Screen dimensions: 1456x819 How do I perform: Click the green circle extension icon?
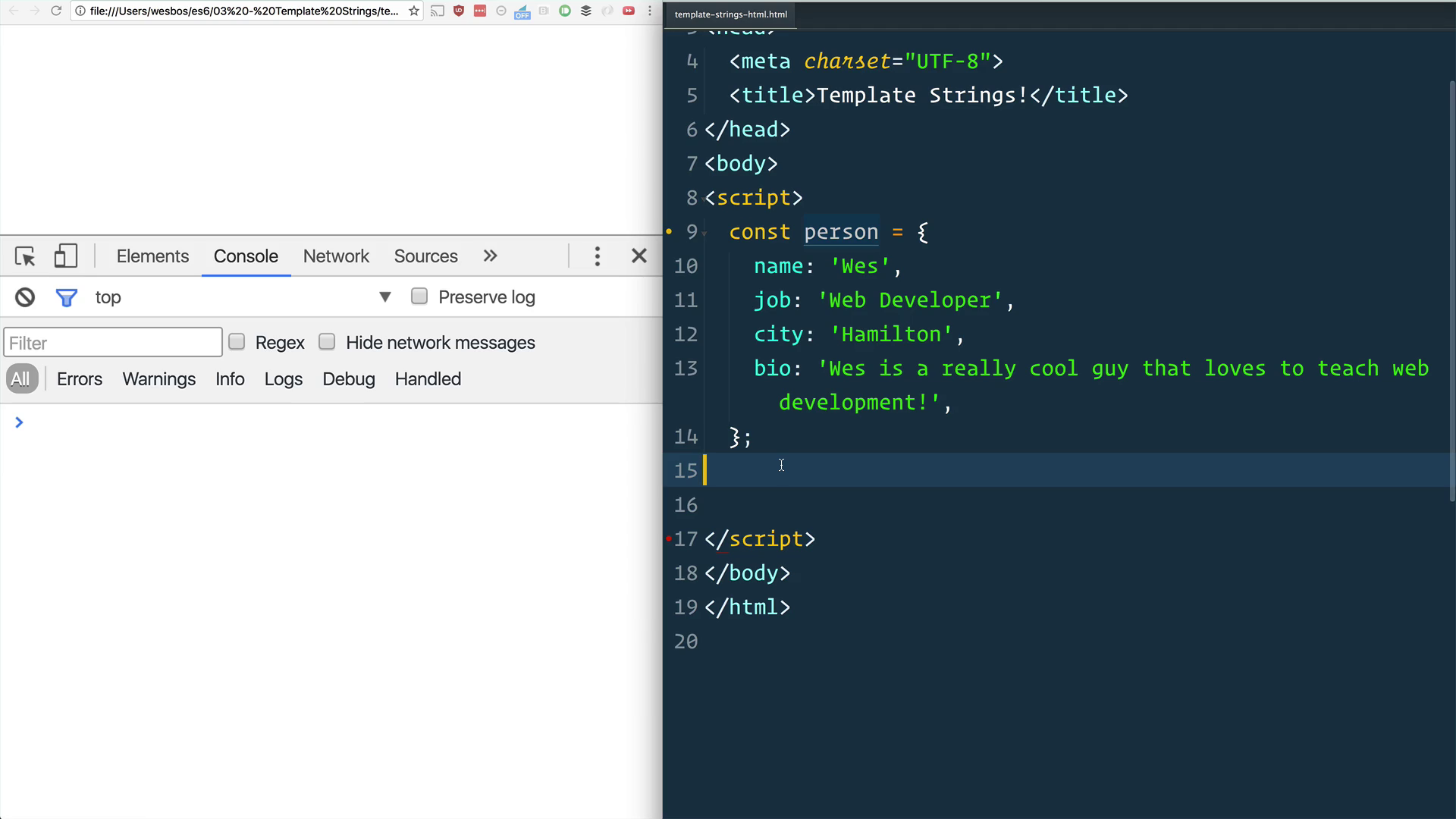[x=565, y=11]
